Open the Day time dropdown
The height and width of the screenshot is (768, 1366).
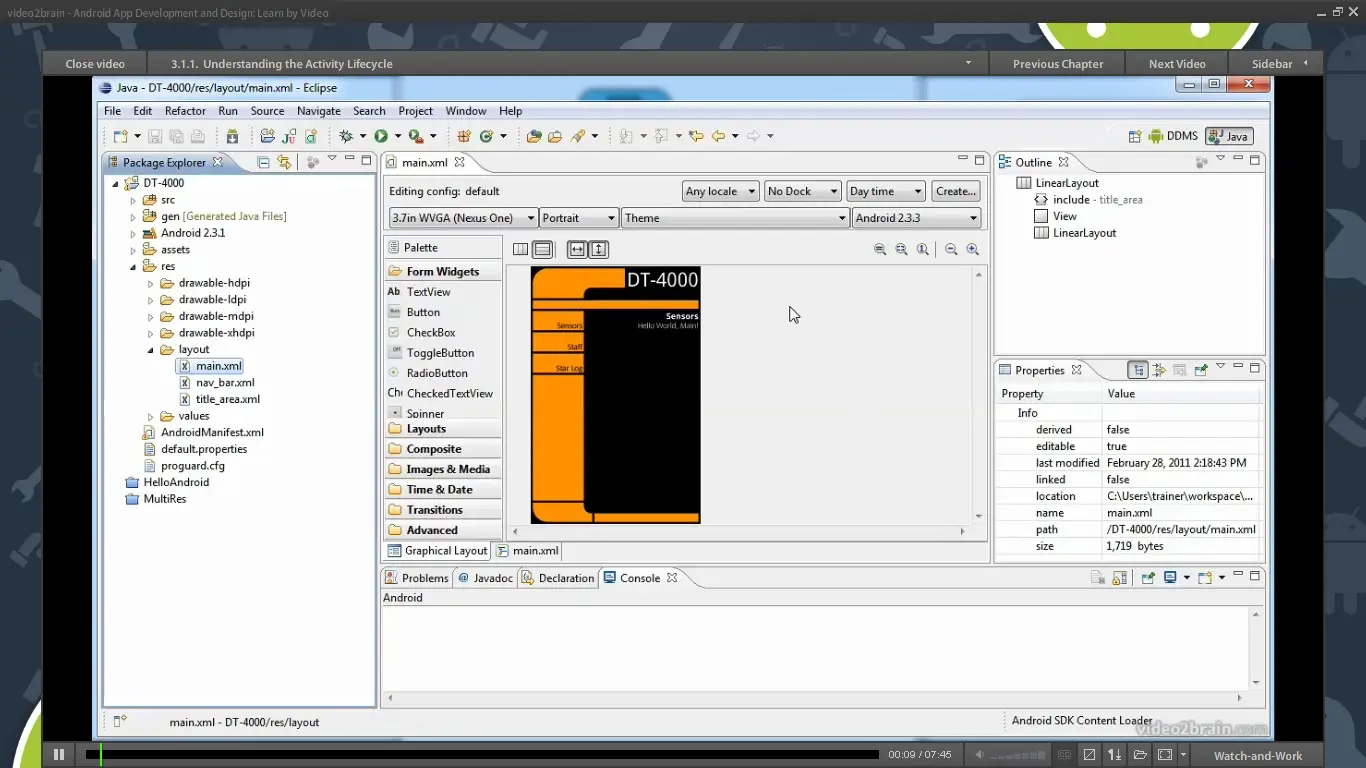point(886,191)
